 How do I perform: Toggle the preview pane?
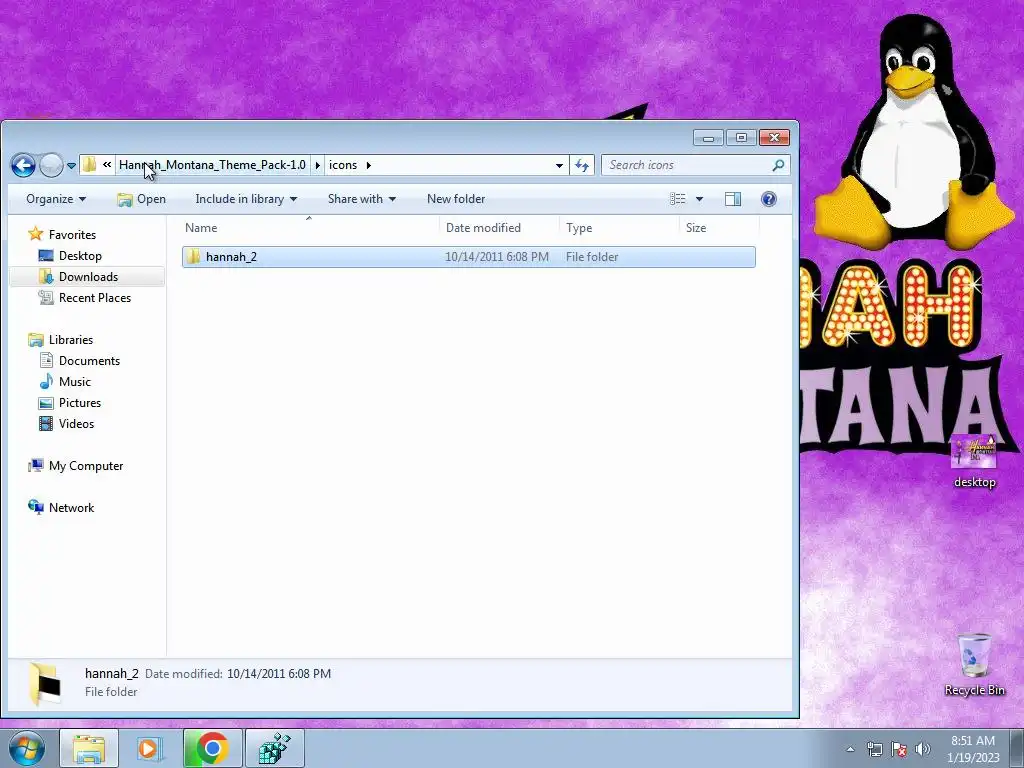click(x=733, y=199)
